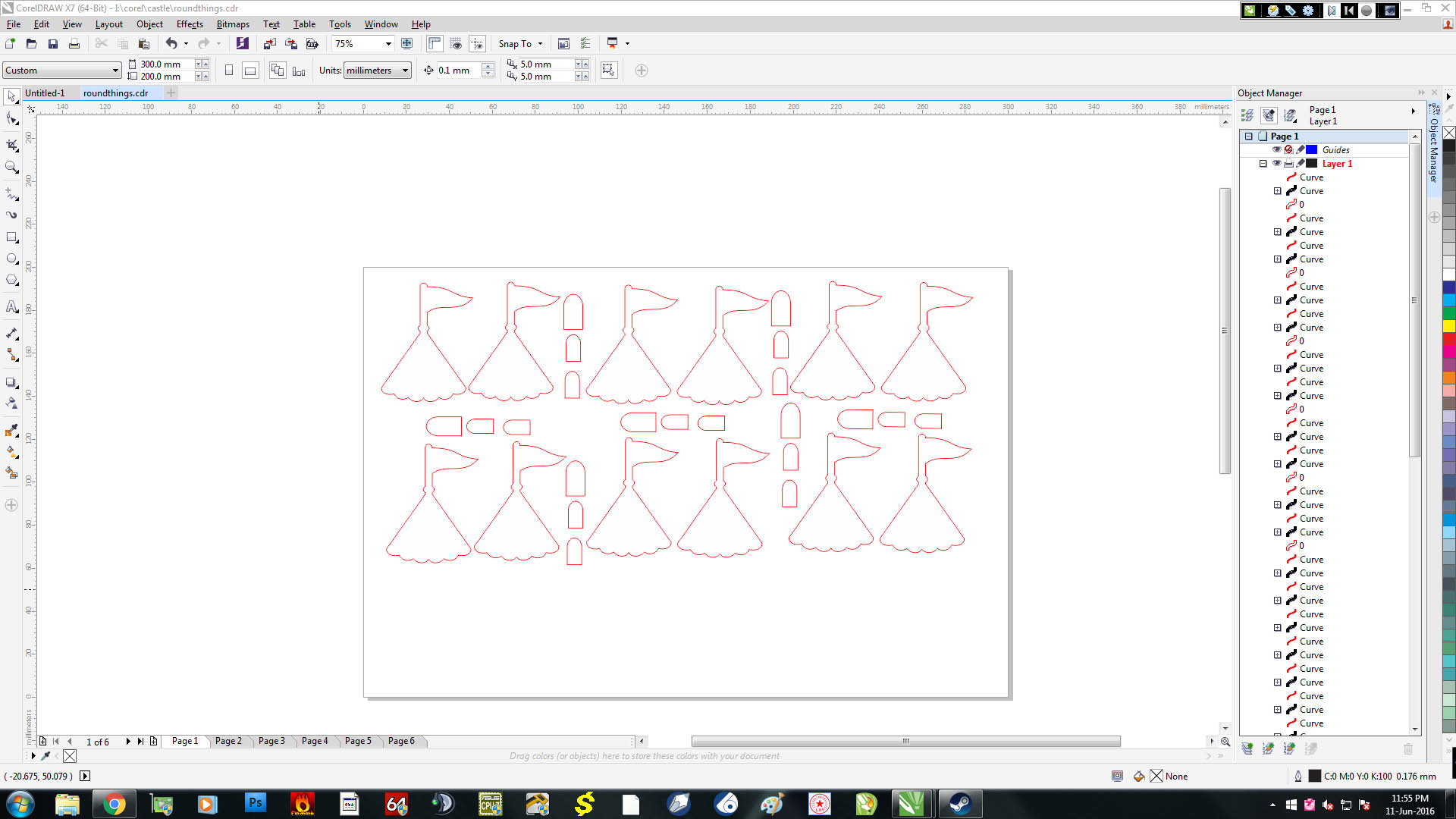Click the Save icon in toolbar
This screenshot has width=1456, height=819.
click(x=53, y=44)
